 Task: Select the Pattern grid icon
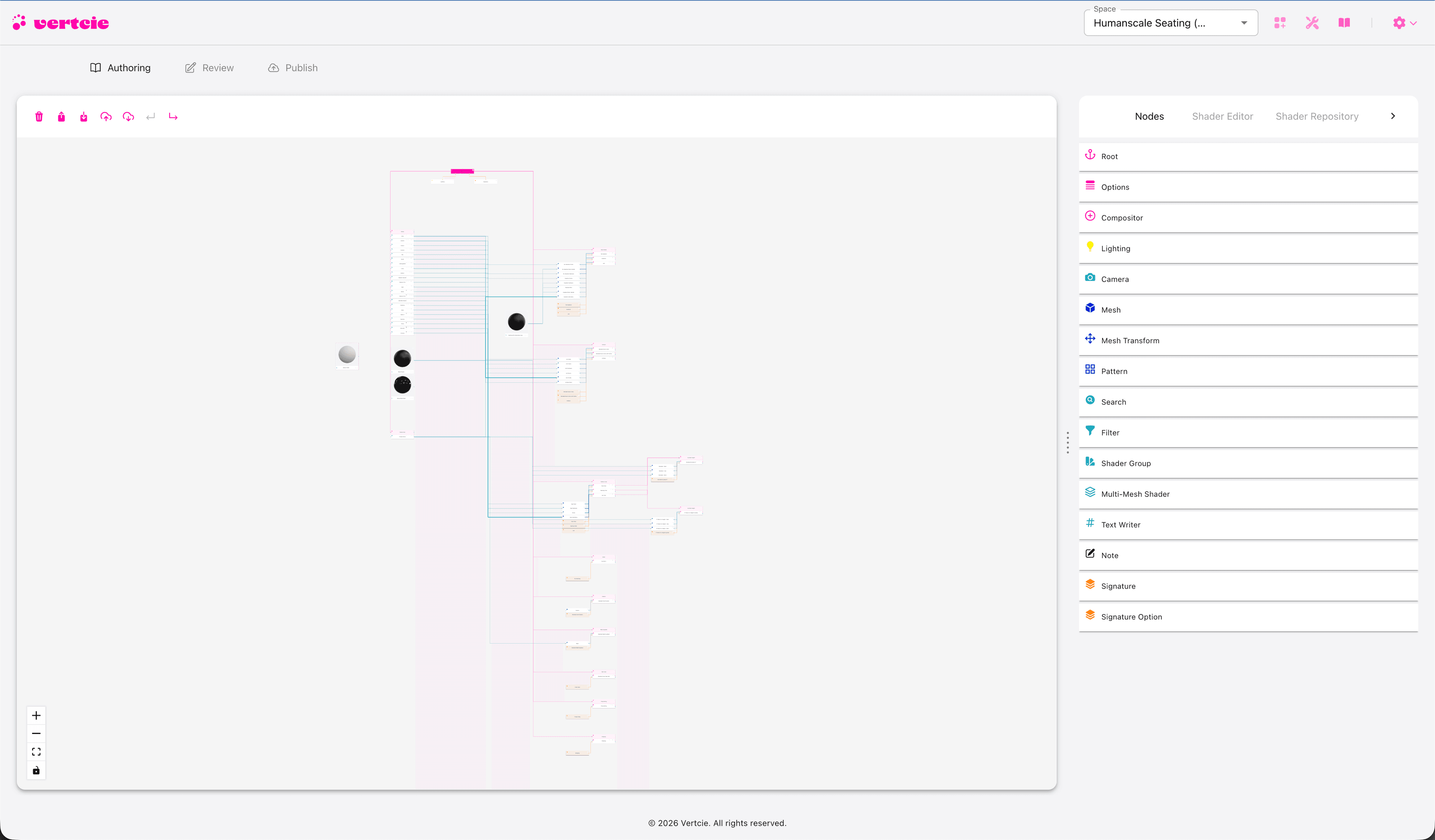pyautogui.click(x=1090, y=370)
